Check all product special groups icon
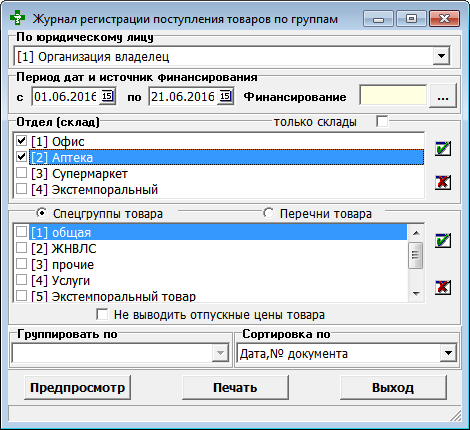The image size is (470, 430). click(443, 240)
